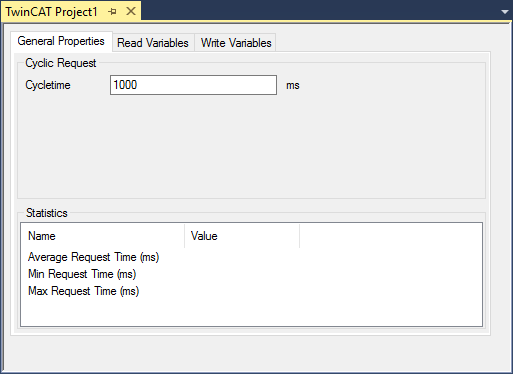Image resolution: width=513 pixels, height=374 pixels.
Task: Close the TwinCAT Project1 tab
Action: tap(131, 11)
